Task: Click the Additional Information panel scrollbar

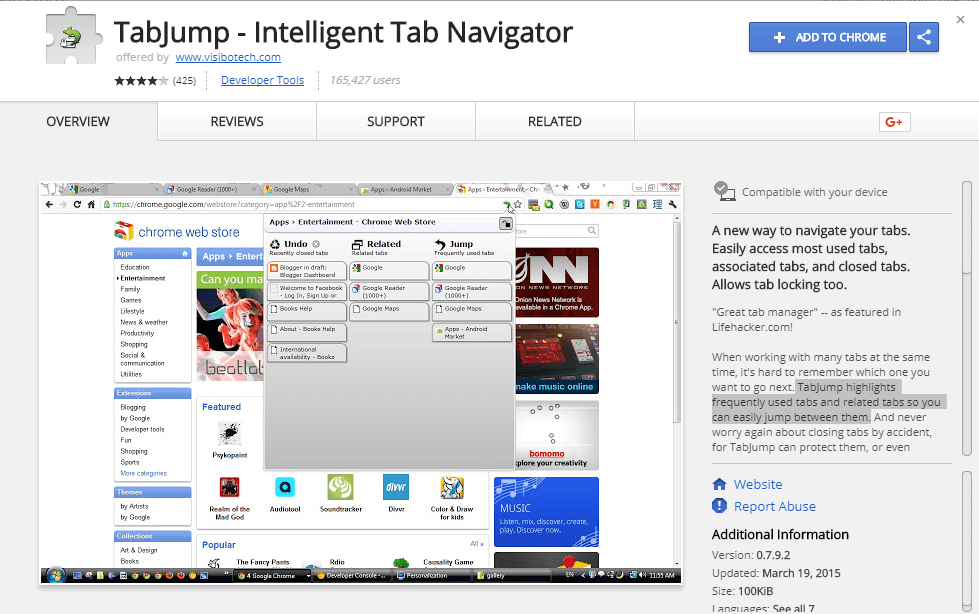Action: tap(967, 540)
